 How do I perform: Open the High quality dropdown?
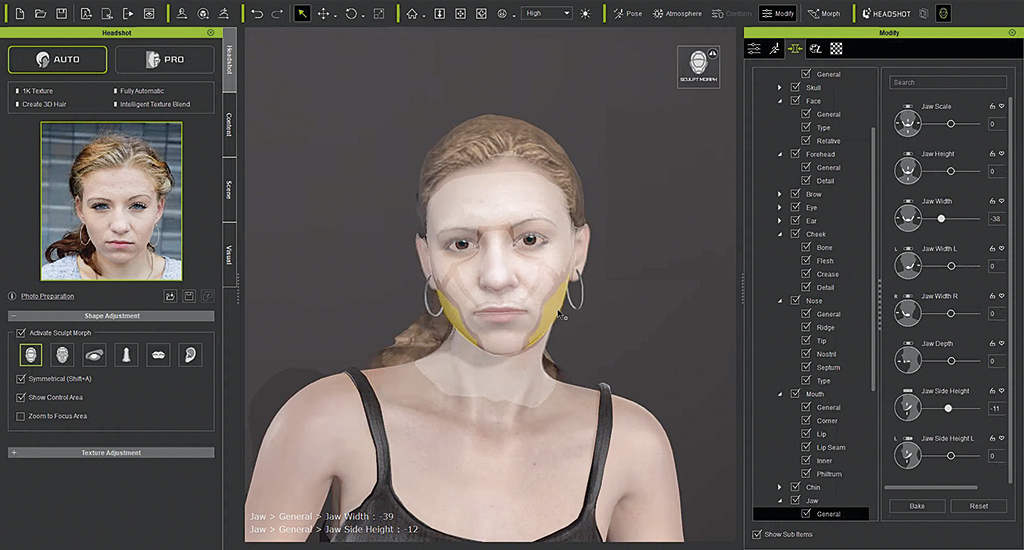pos(547,13)
